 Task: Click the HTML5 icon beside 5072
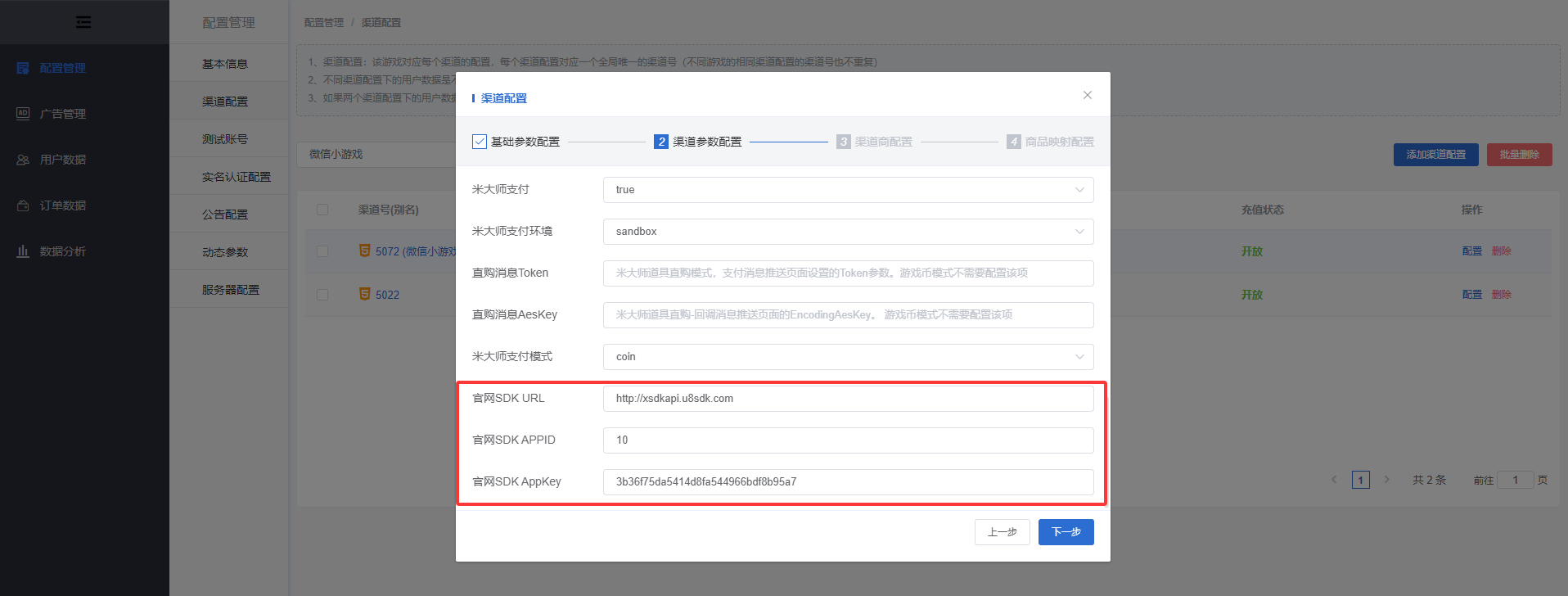pos(365,251)
